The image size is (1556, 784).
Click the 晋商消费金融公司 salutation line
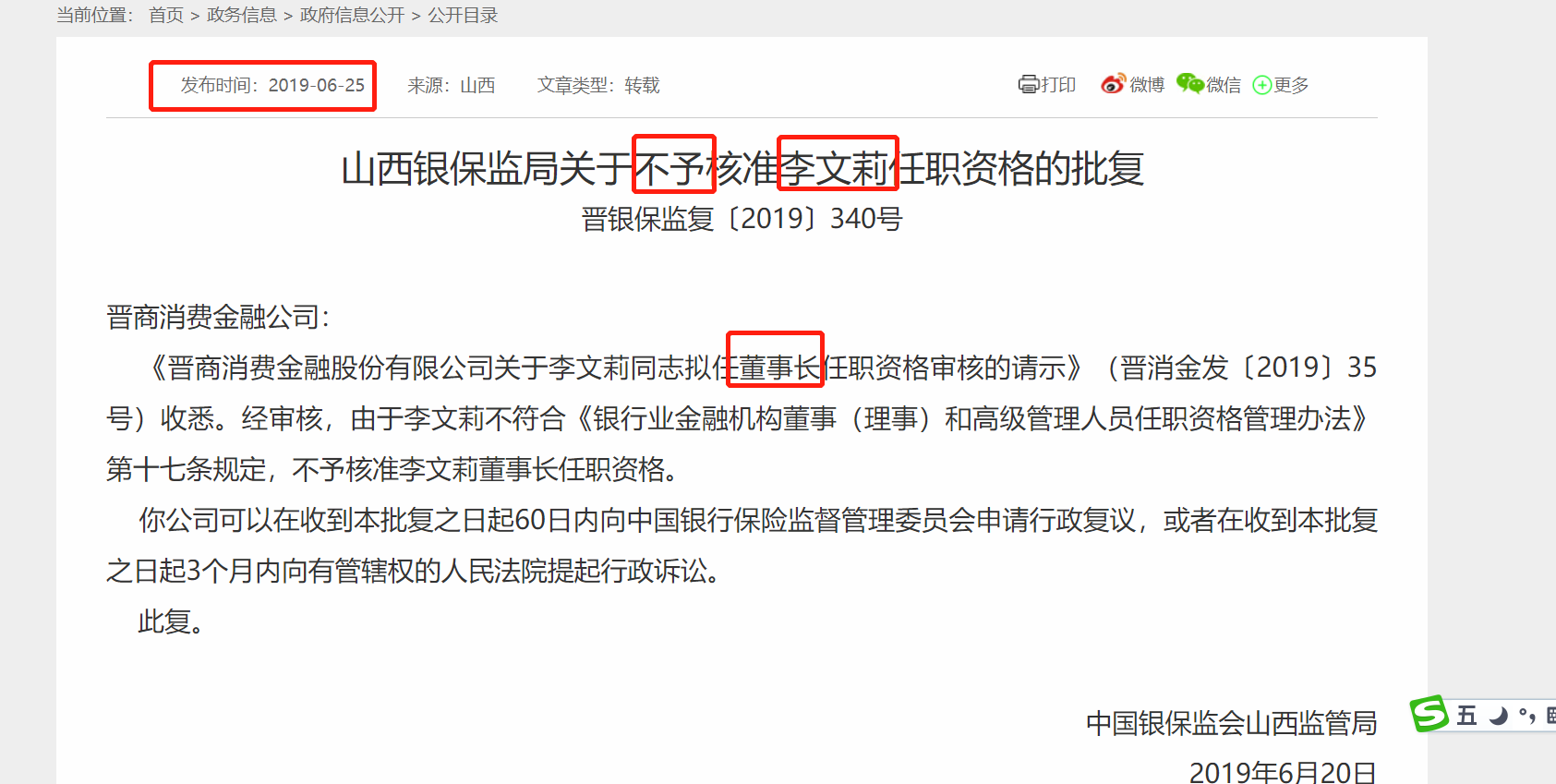pyautogui.click(x=218, y=317)
